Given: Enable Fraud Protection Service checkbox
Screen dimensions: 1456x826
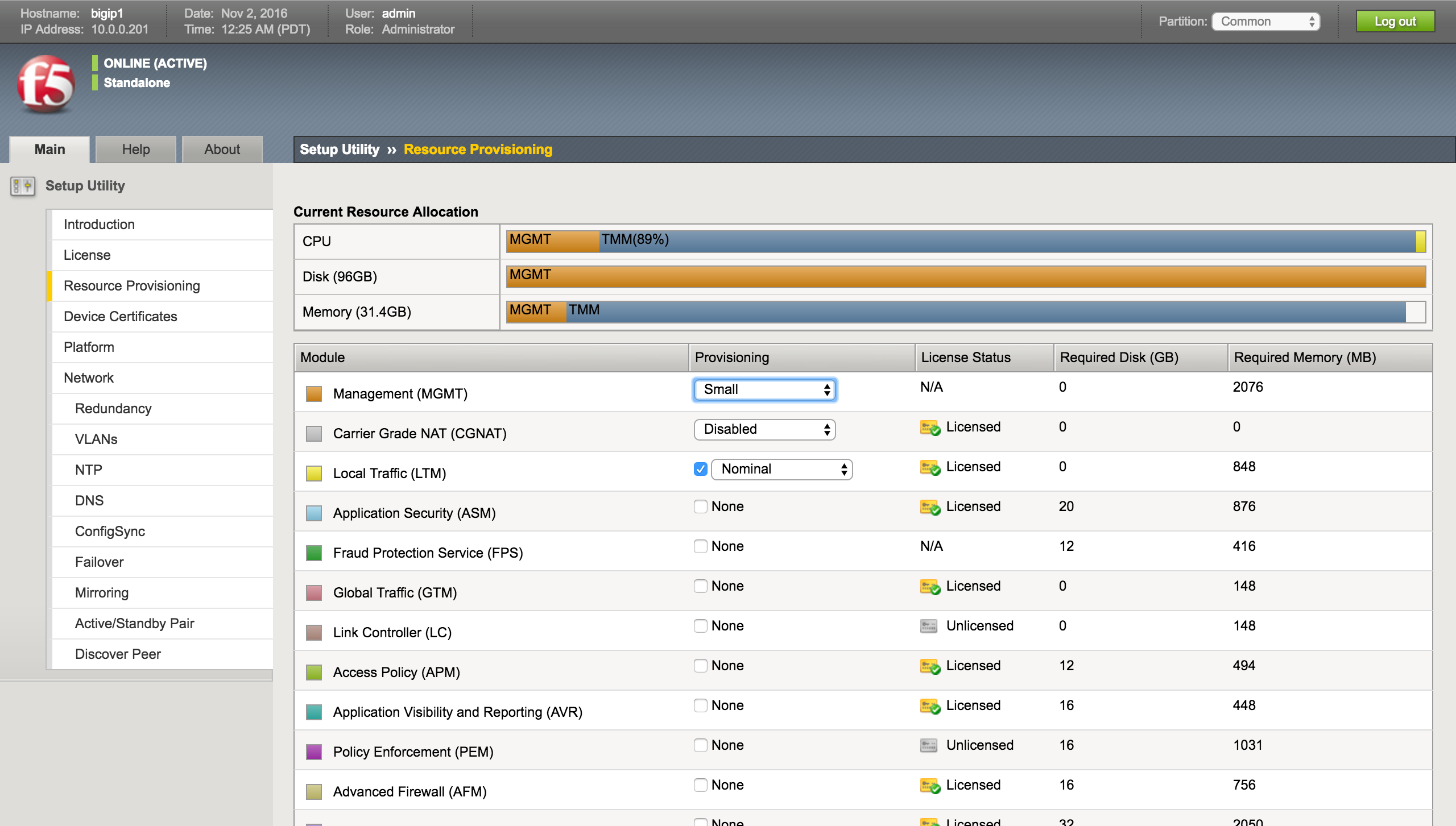Looking at the screenshot, I should (x=701, y=546).
